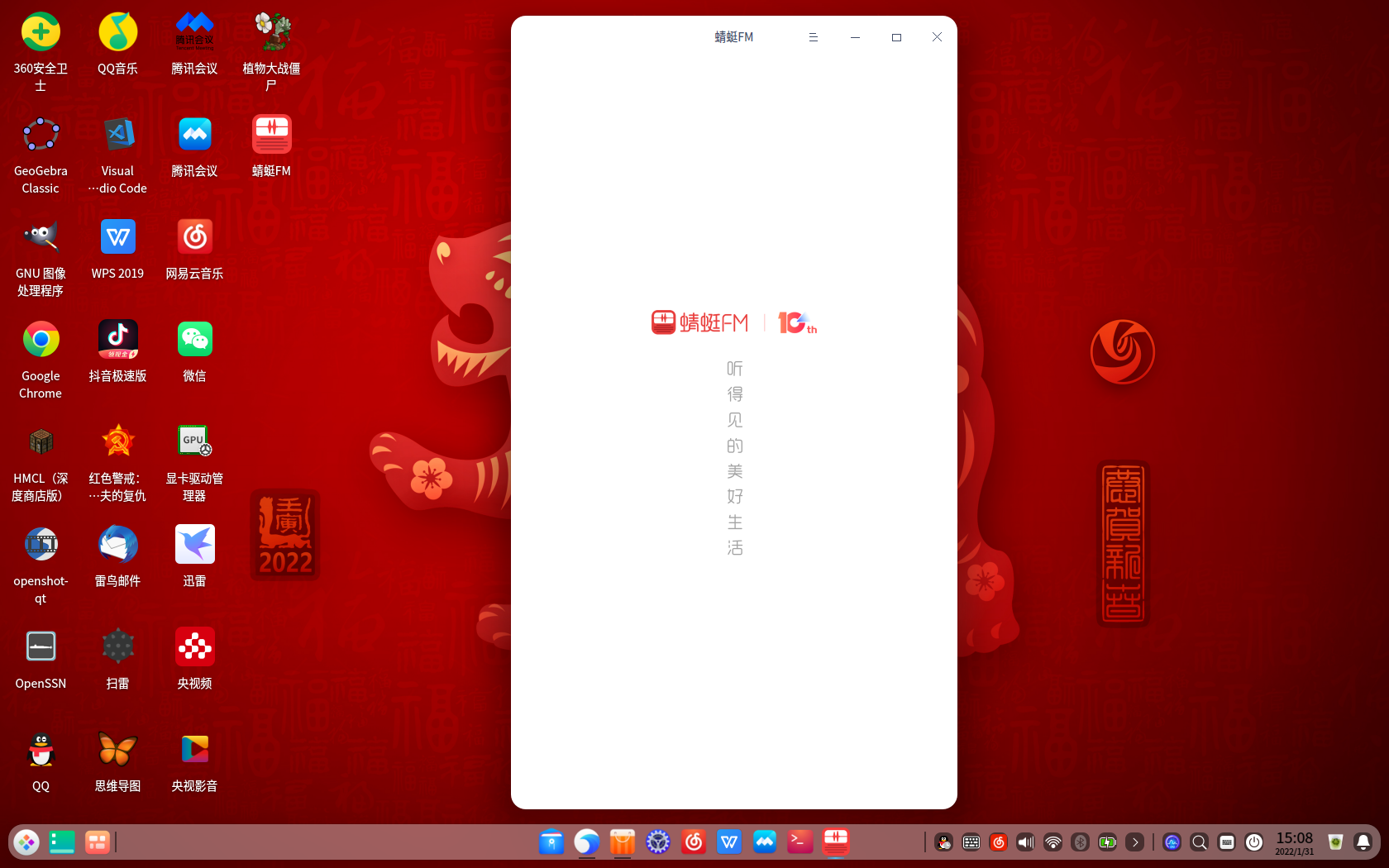
Task: Open the app store shopping-bag dock icon
Action: click(x=623, y=842)
